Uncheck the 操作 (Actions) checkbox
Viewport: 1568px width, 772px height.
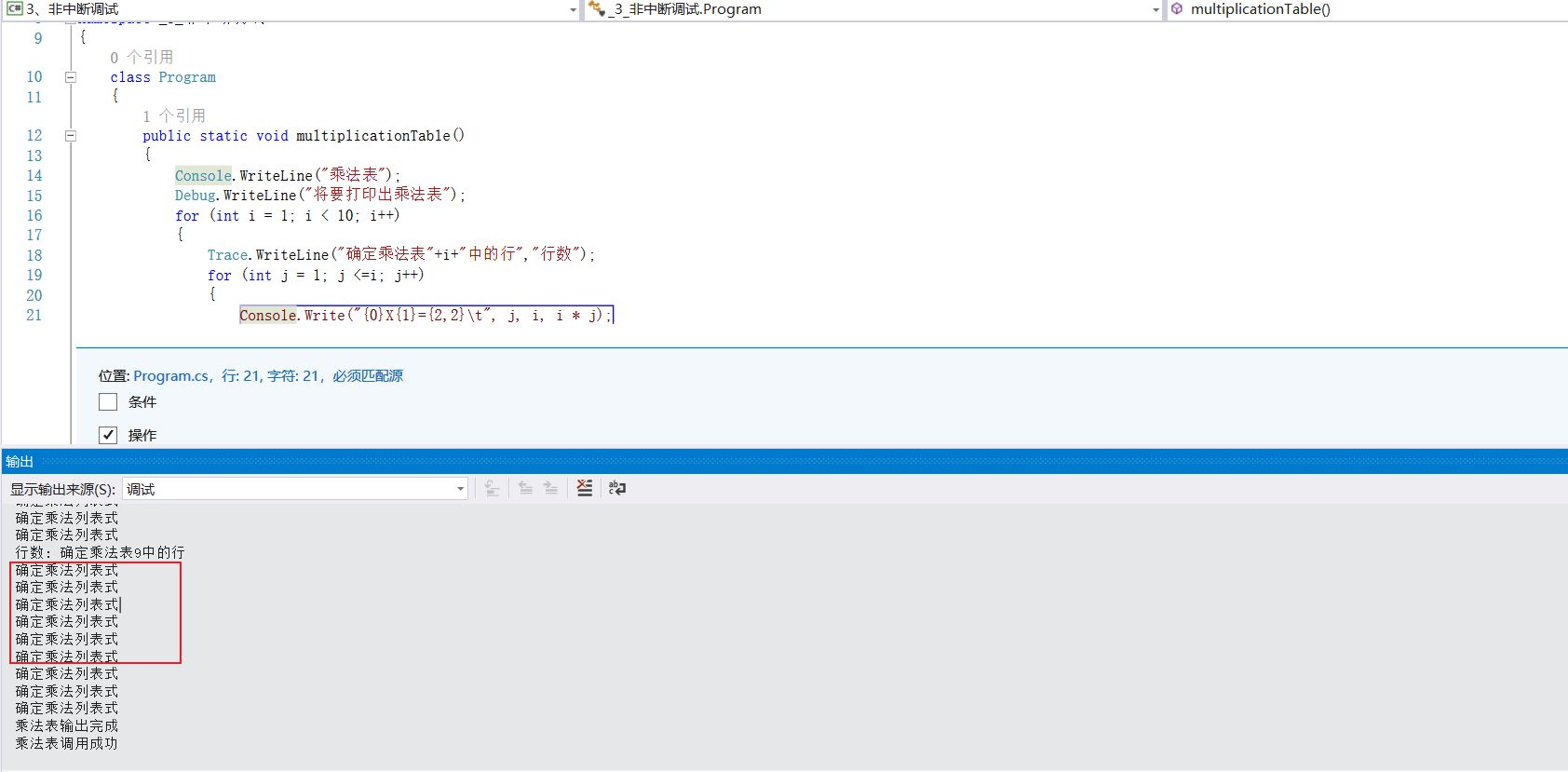(x=108, y=435)
